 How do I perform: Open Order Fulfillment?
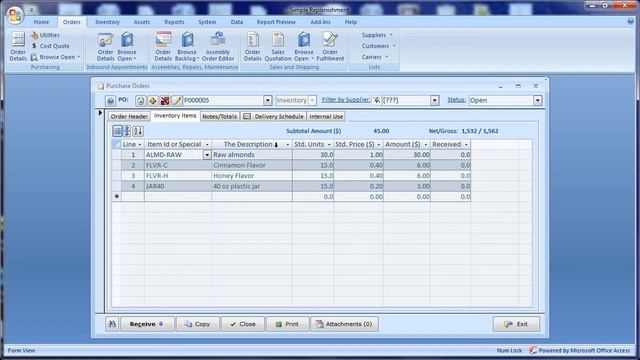pos(330,47)
